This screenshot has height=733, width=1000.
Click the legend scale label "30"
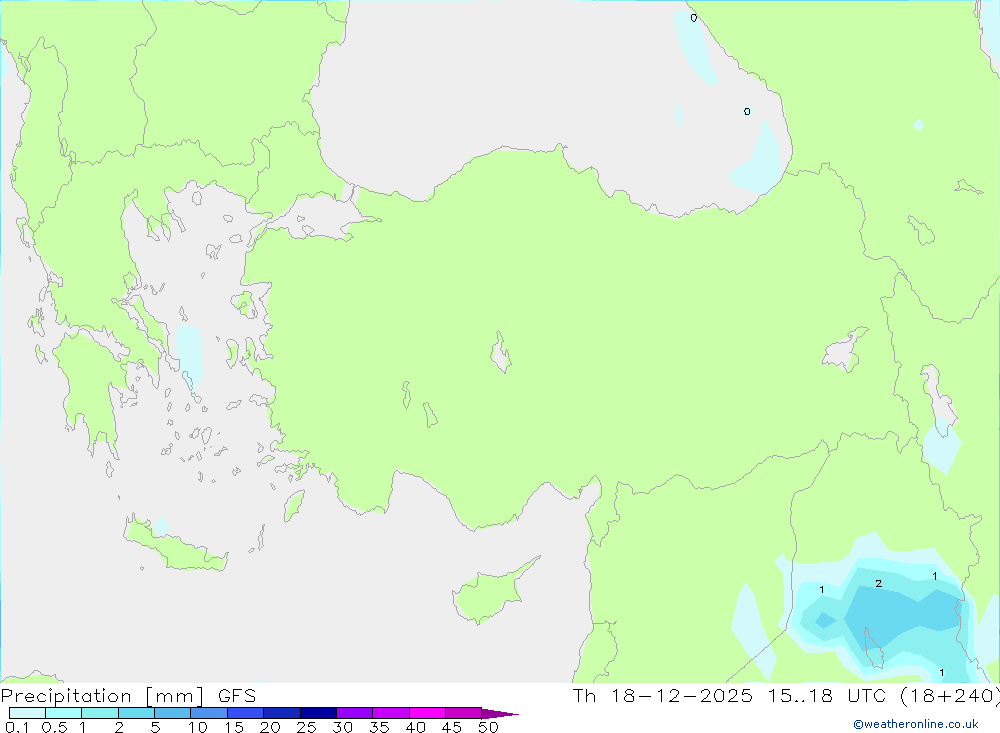343,727
